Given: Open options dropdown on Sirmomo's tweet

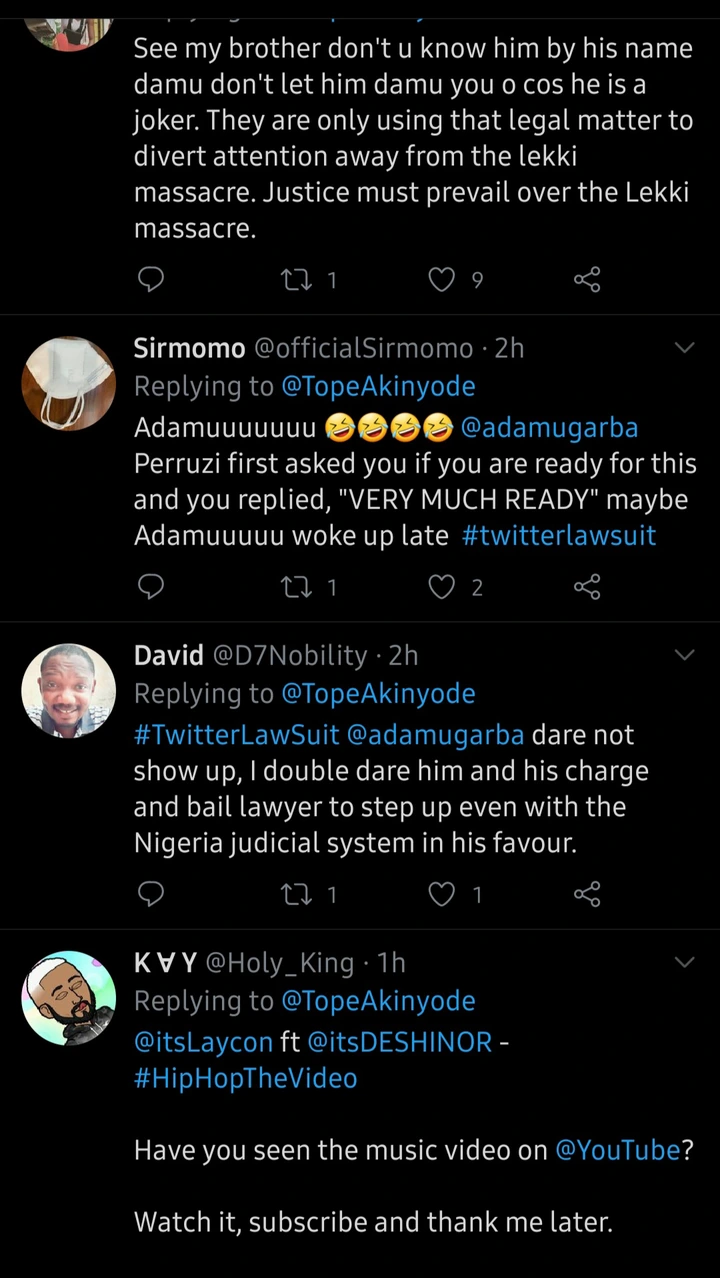Looking at the screenshot, I should coord(685,348).
